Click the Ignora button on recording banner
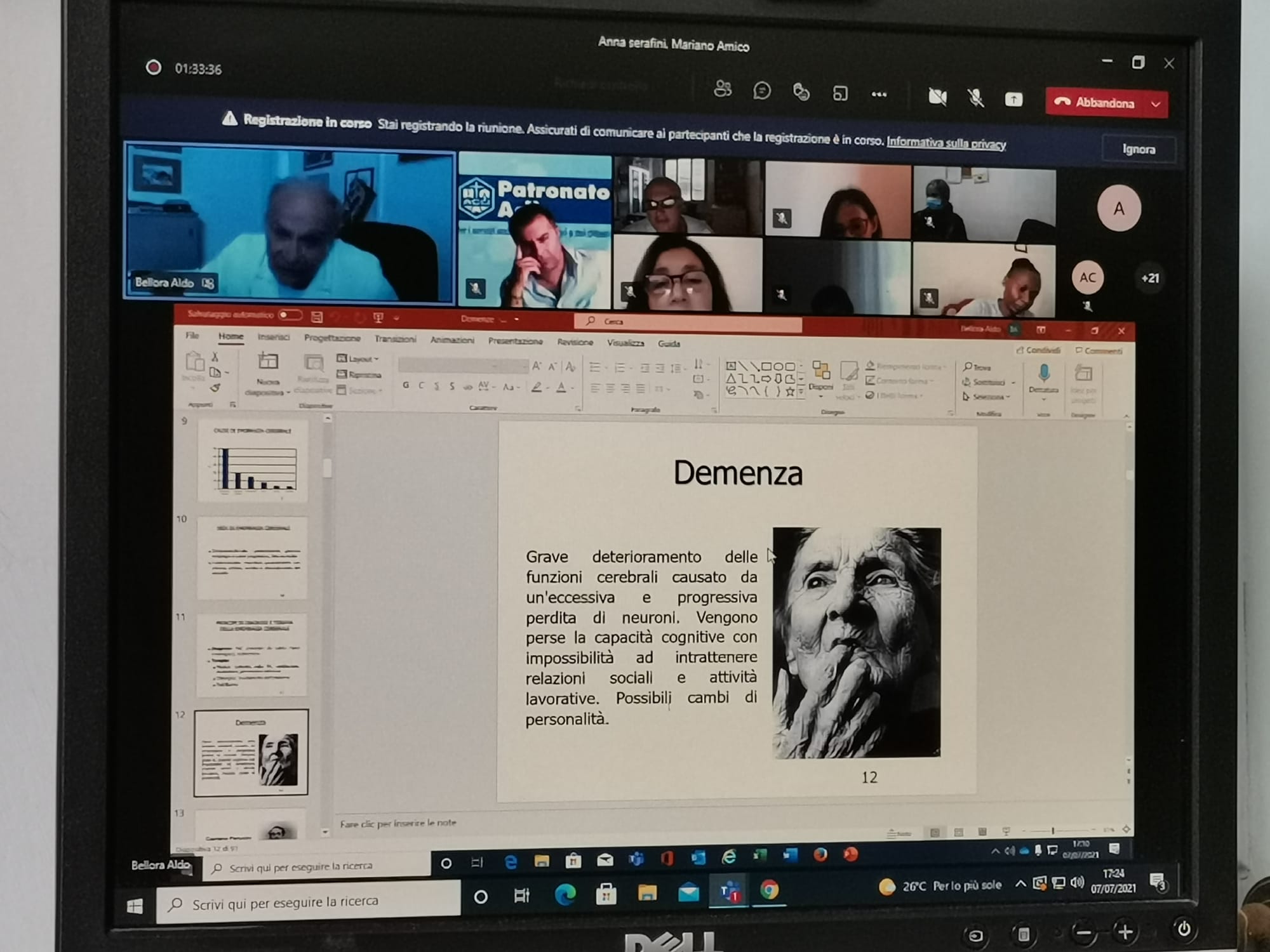 pos(1138,150)
